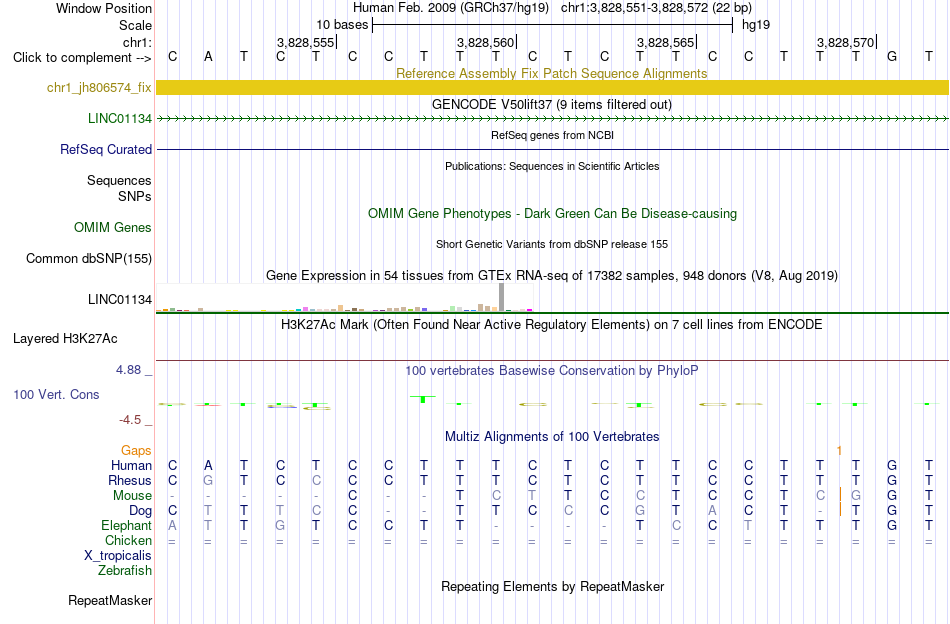This screenshot has width=950, height=624.
Task: Select the X_tropicalis species row label
Action: click(118, 556)
